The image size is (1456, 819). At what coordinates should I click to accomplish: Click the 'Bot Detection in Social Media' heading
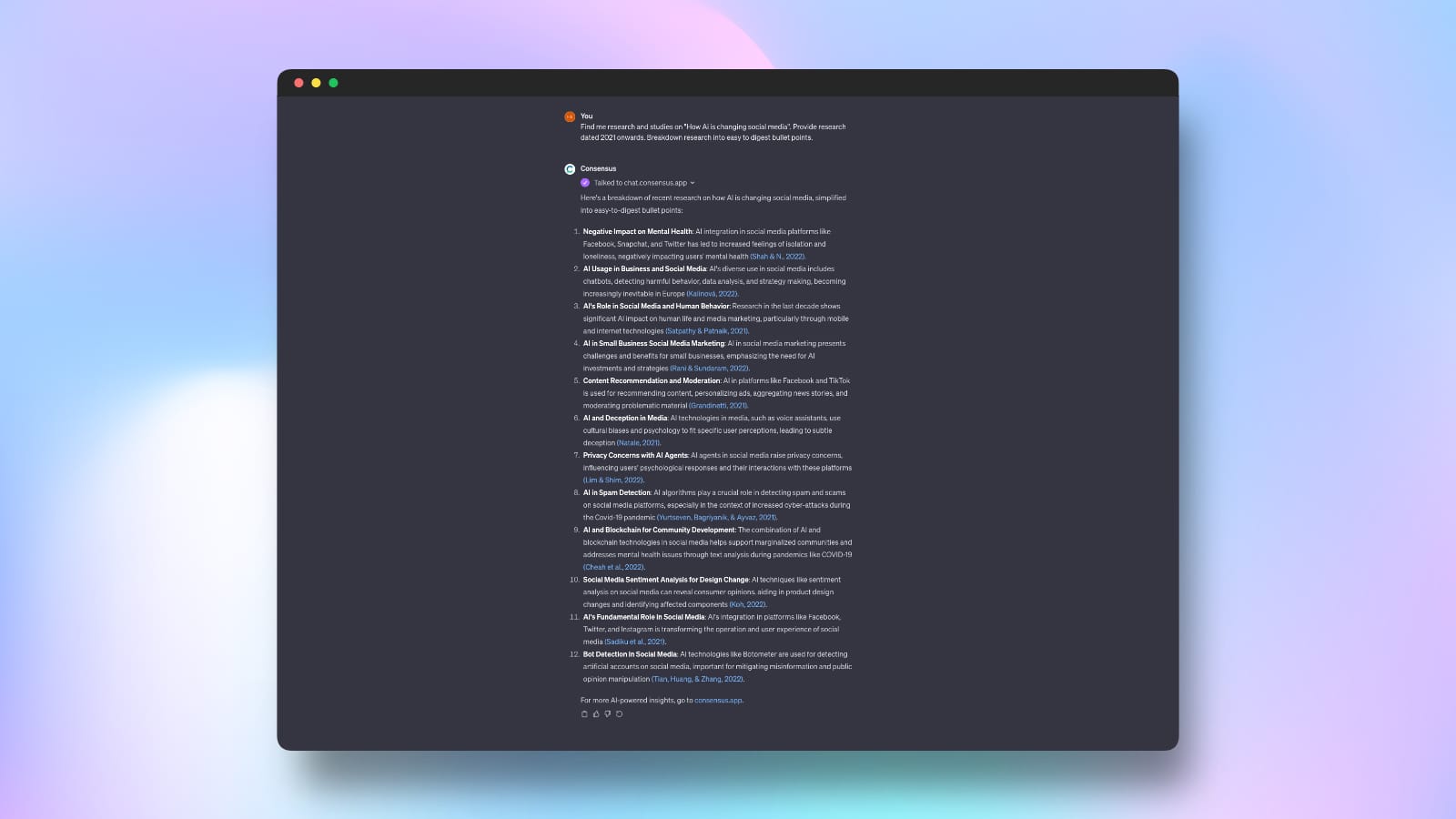pos(630,654)
